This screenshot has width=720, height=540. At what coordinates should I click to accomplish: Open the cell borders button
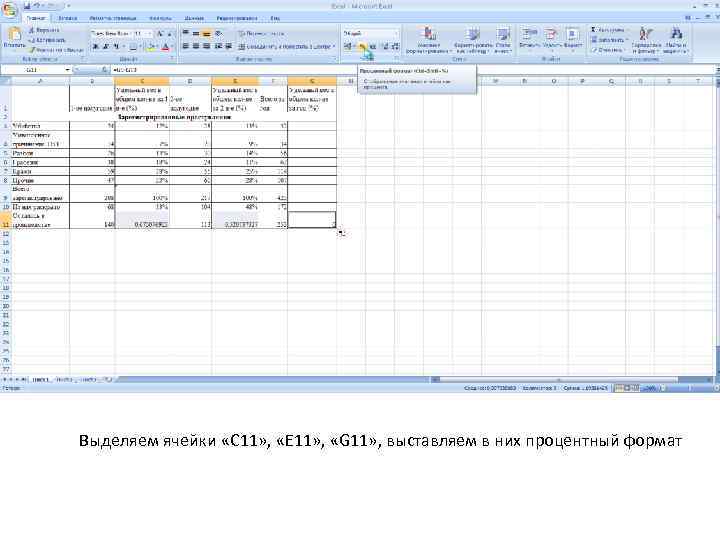click(133, 47)
